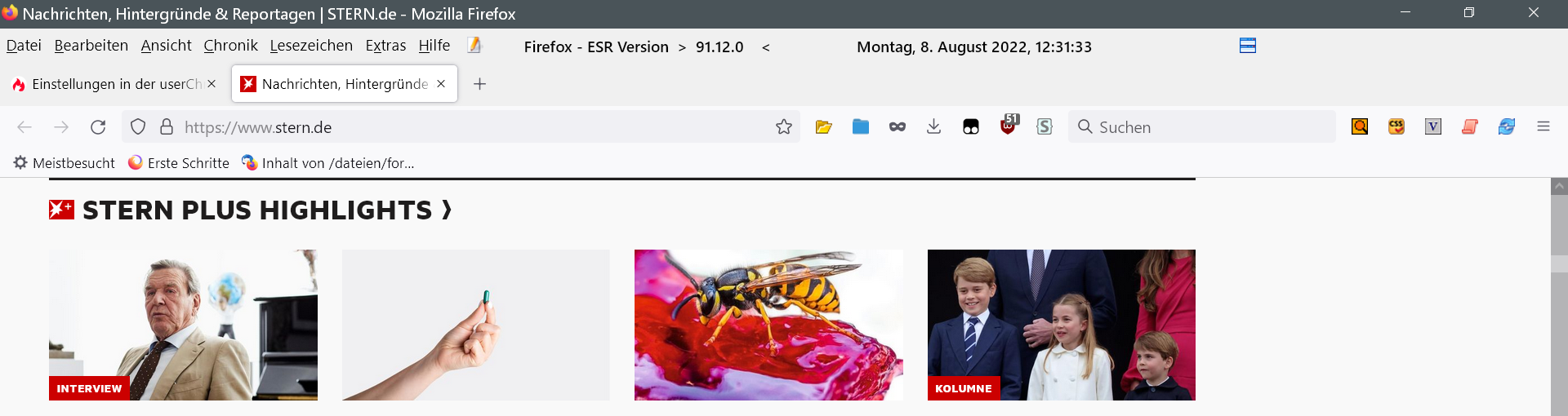Close the Nachrichten, Hintergründe tab
Screen dimensions: 1568x416
tap(441, 83)
